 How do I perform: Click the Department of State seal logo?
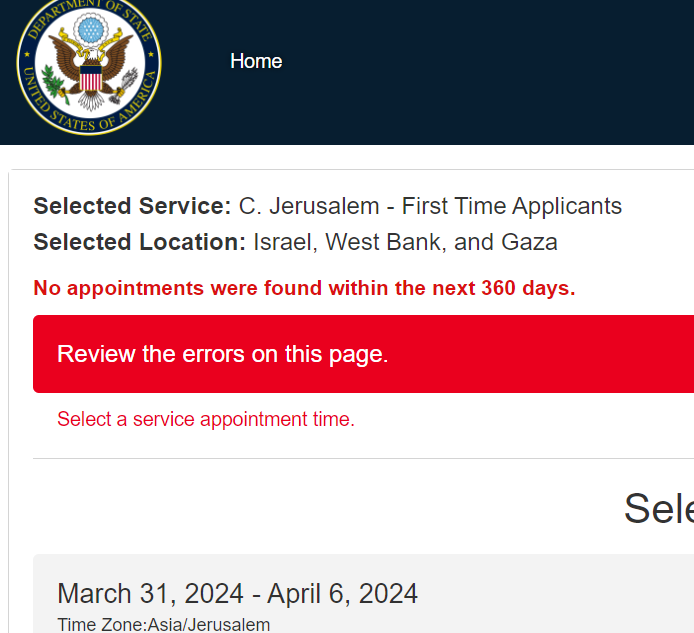89,66
